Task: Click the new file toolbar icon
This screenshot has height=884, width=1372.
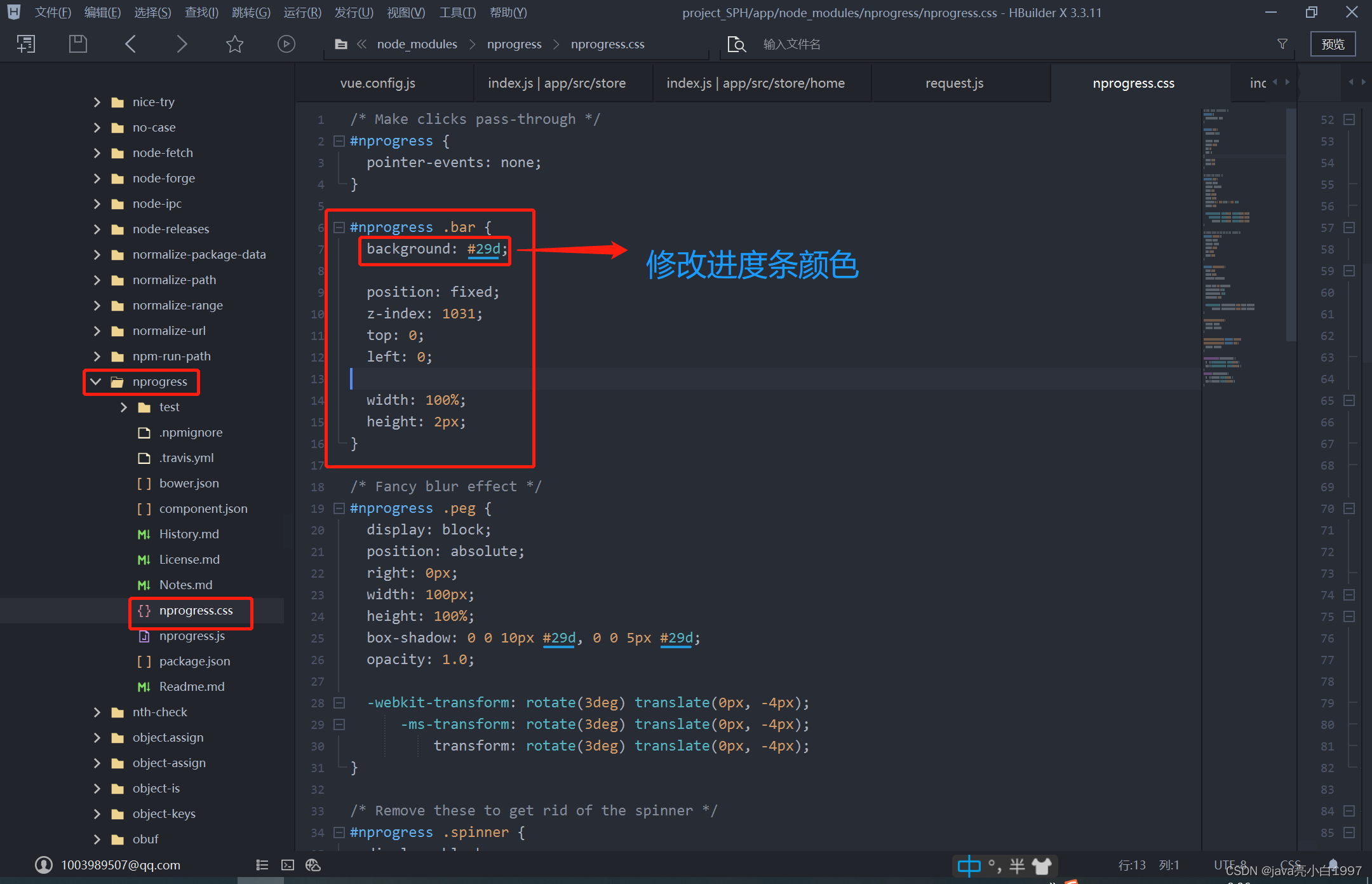Action: pos(26,44)
